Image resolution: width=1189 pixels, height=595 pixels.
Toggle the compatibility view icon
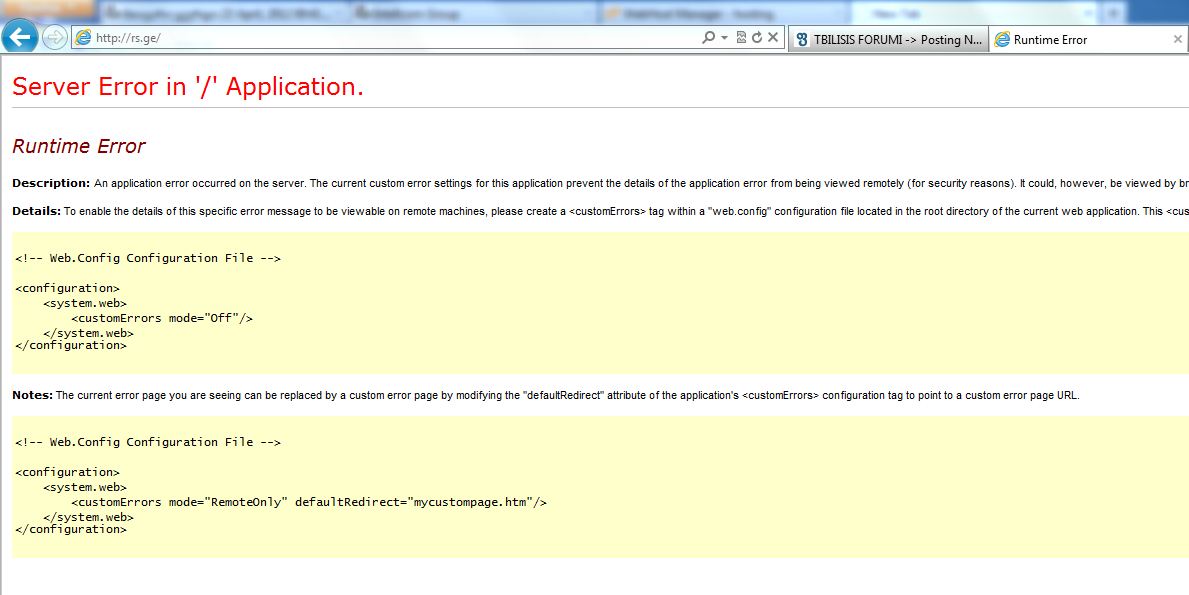tap(741, 37)
